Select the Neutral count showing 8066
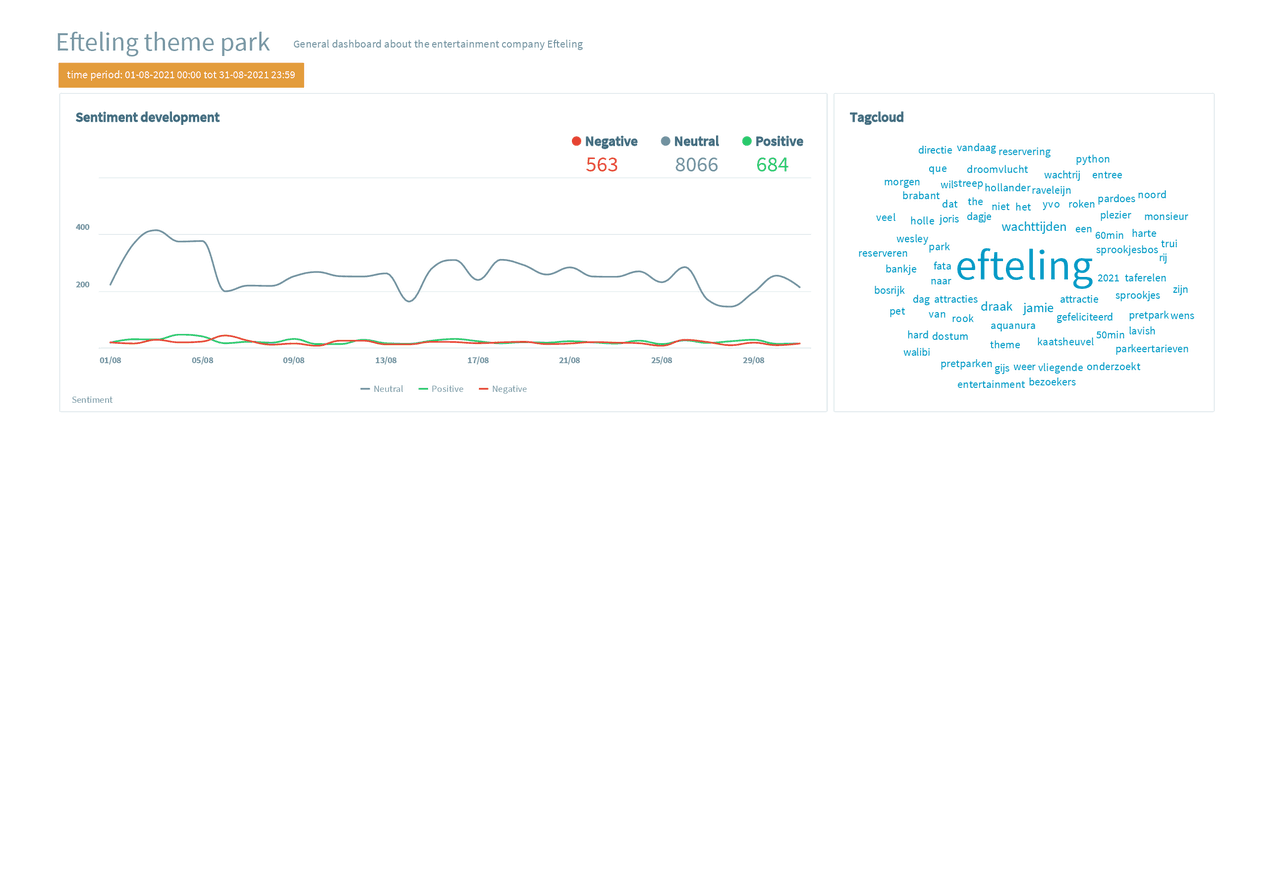 695,164
